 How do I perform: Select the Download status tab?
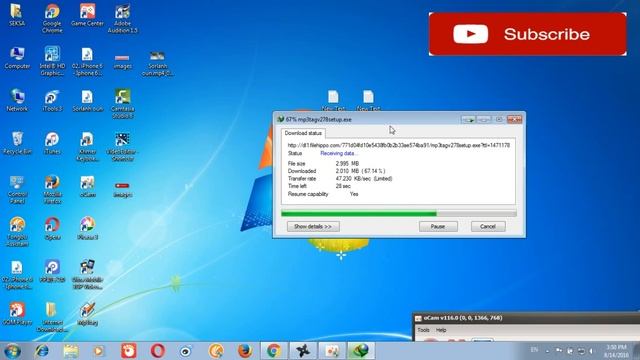coord(303,133)
